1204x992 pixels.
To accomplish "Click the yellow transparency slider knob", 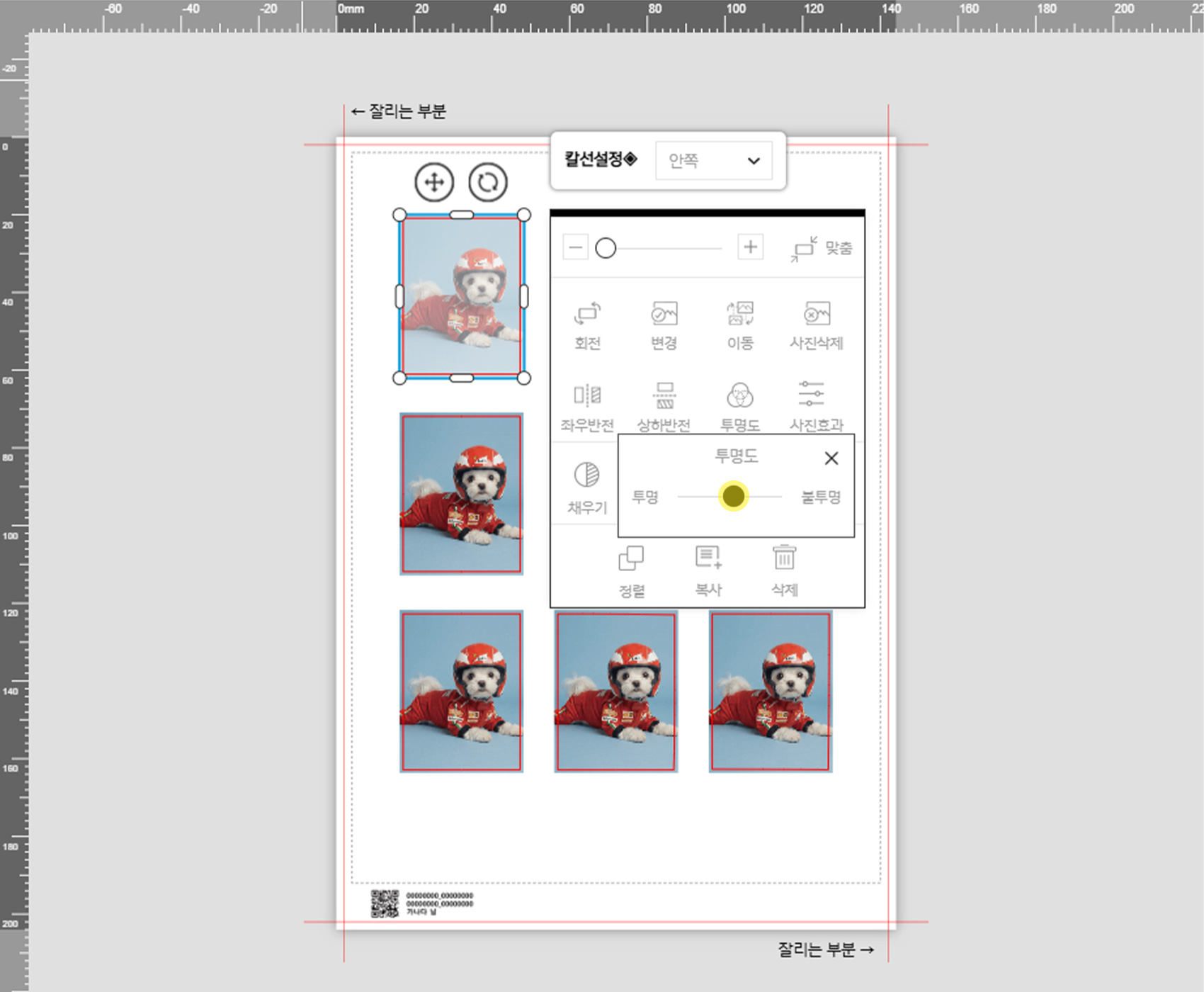I will point(733,496).
